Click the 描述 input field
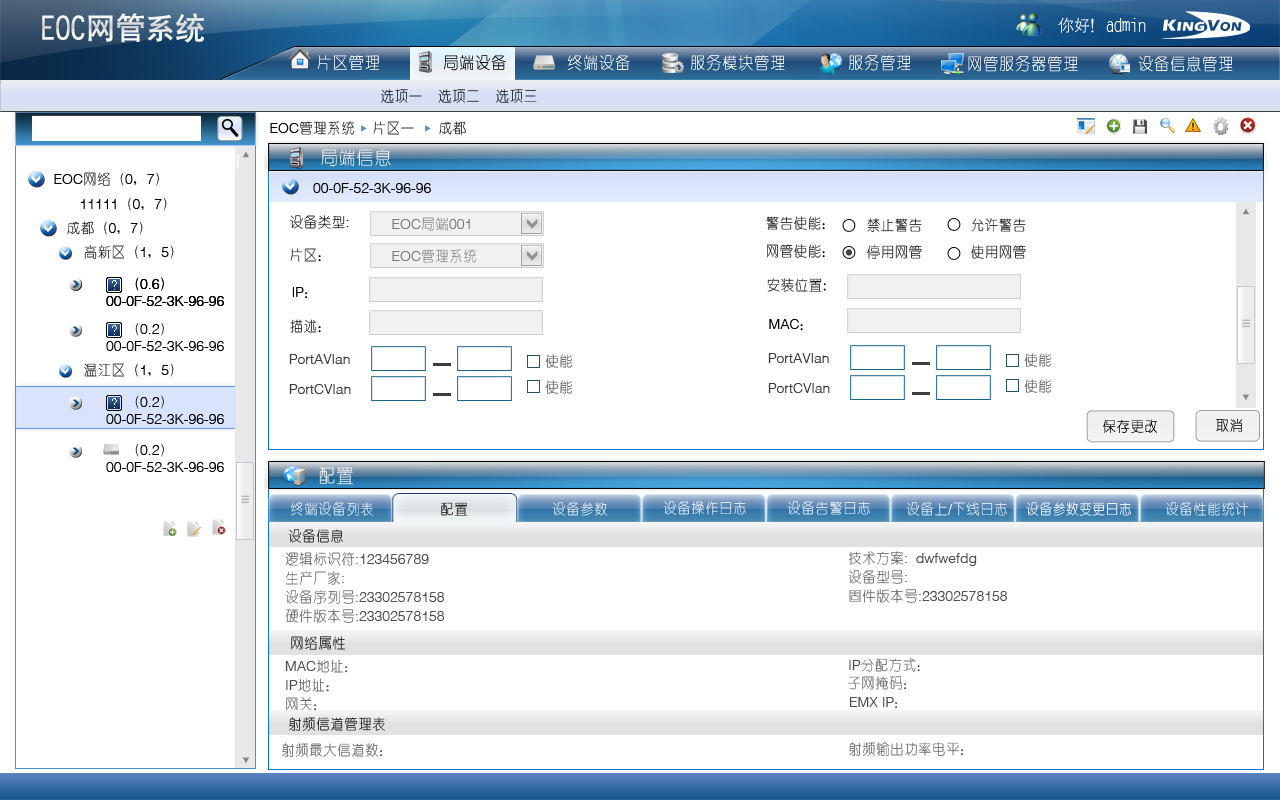 point(456,322)
